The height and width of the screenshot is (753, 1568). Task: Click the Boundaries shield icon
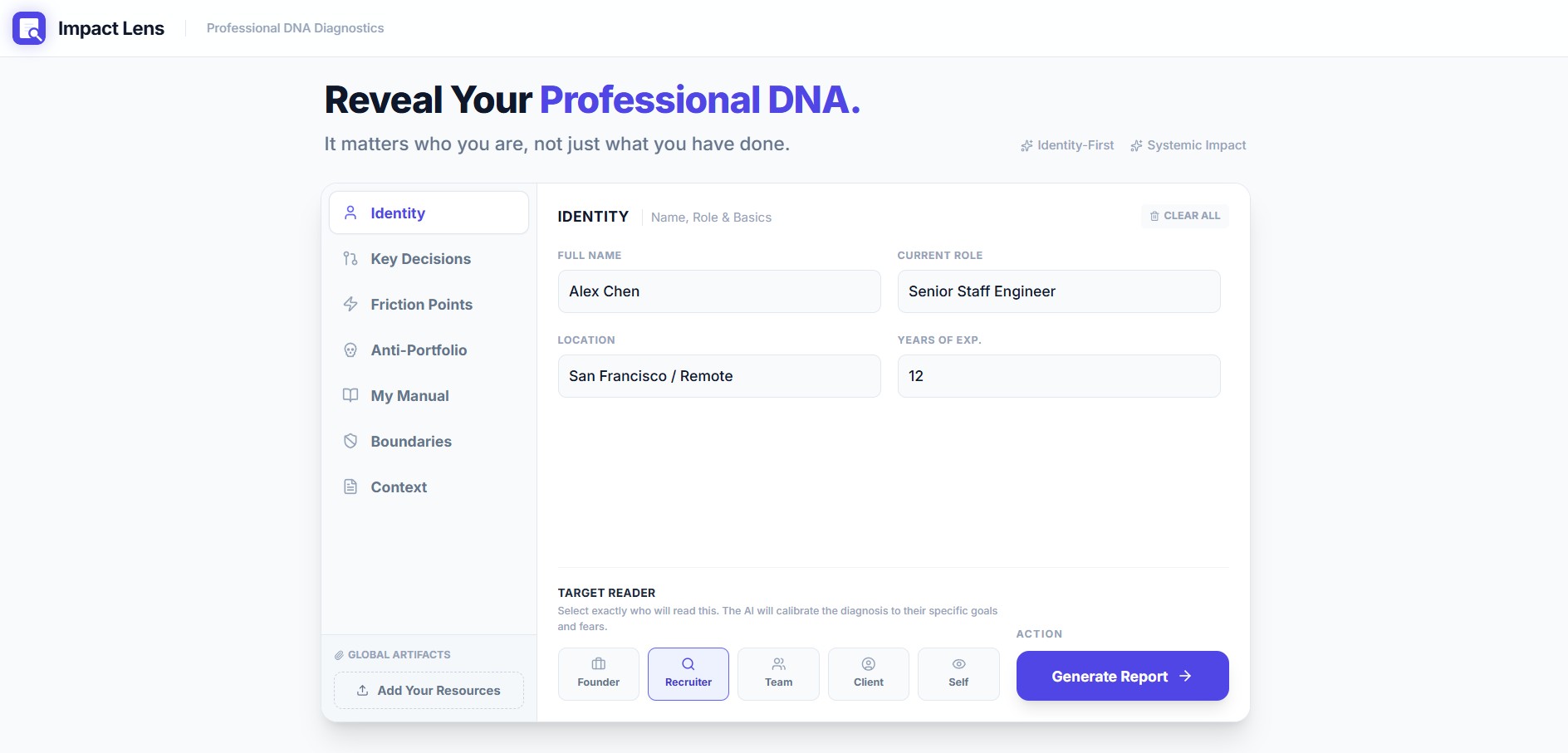(x=350, y=441)
